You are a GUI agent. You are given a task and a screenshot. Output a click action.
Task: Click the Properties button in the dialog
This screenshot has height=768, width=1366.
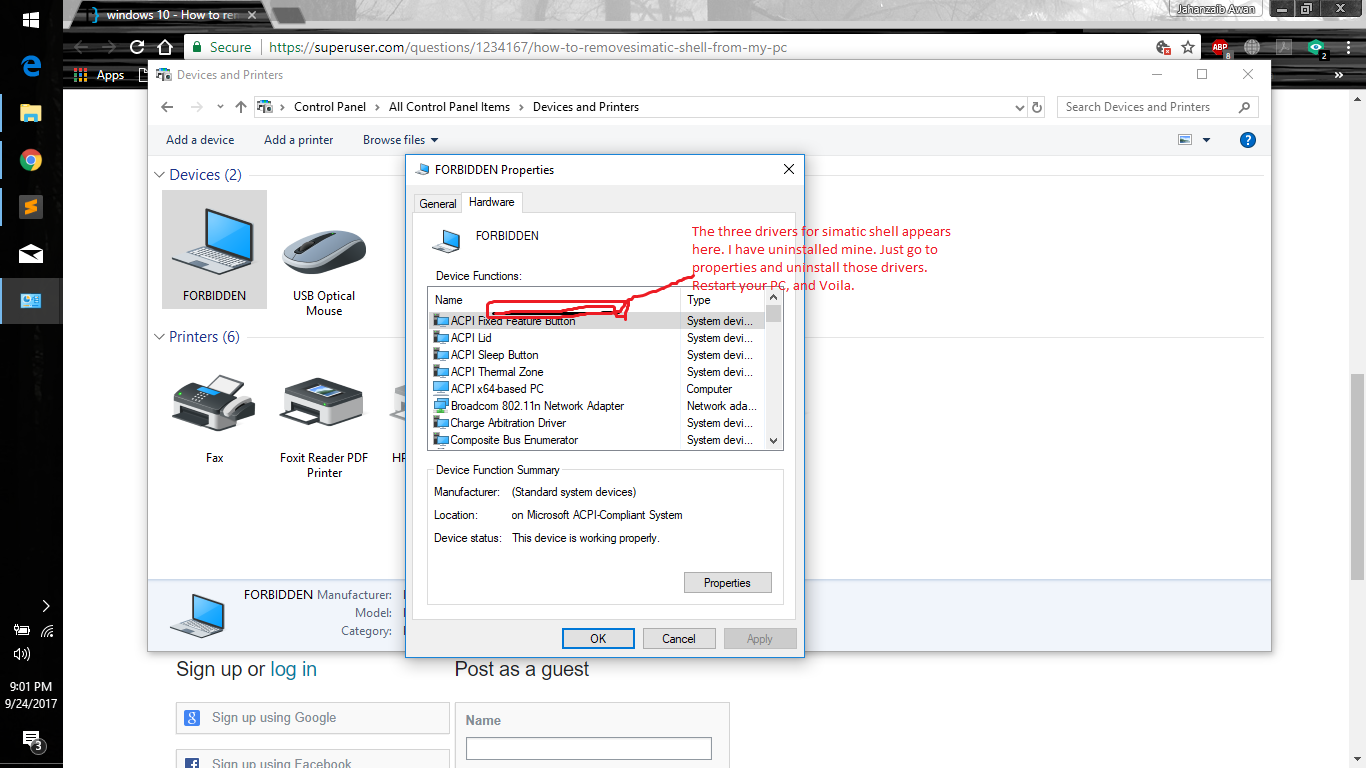[727, 582]
